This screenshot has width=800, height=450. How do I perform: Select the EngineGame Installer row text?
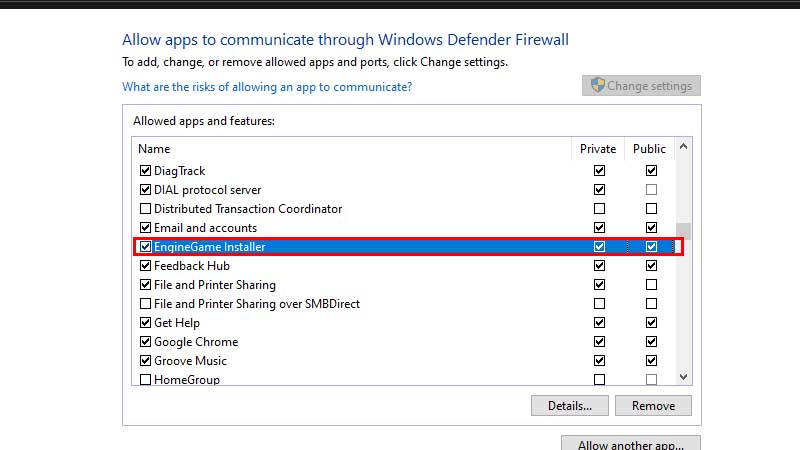[x=210, y=247]
